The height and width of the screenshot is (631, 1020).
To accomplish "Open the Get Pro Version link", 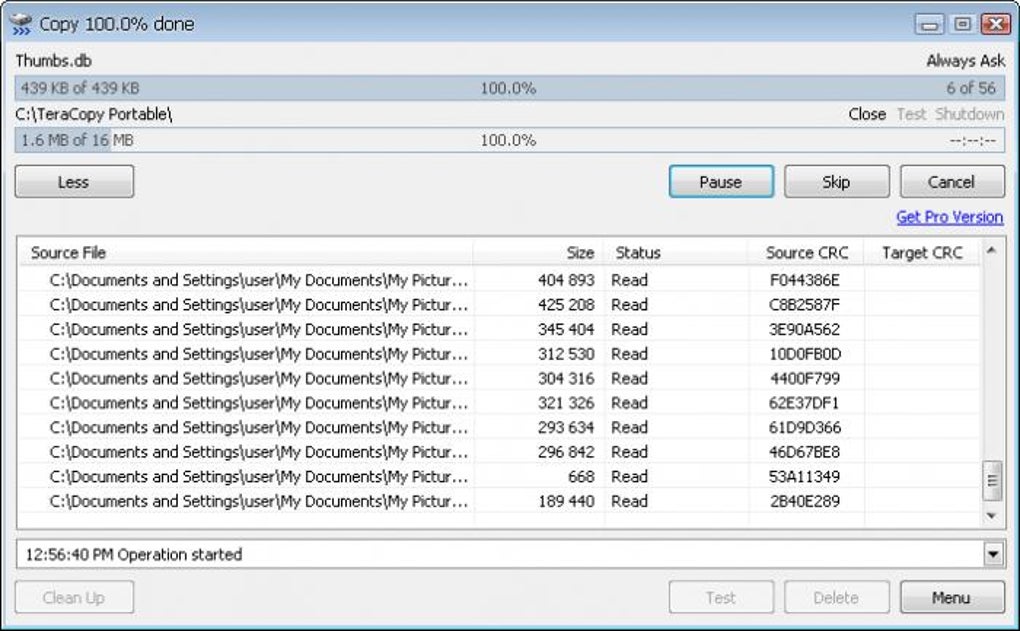I will point(949,217).
